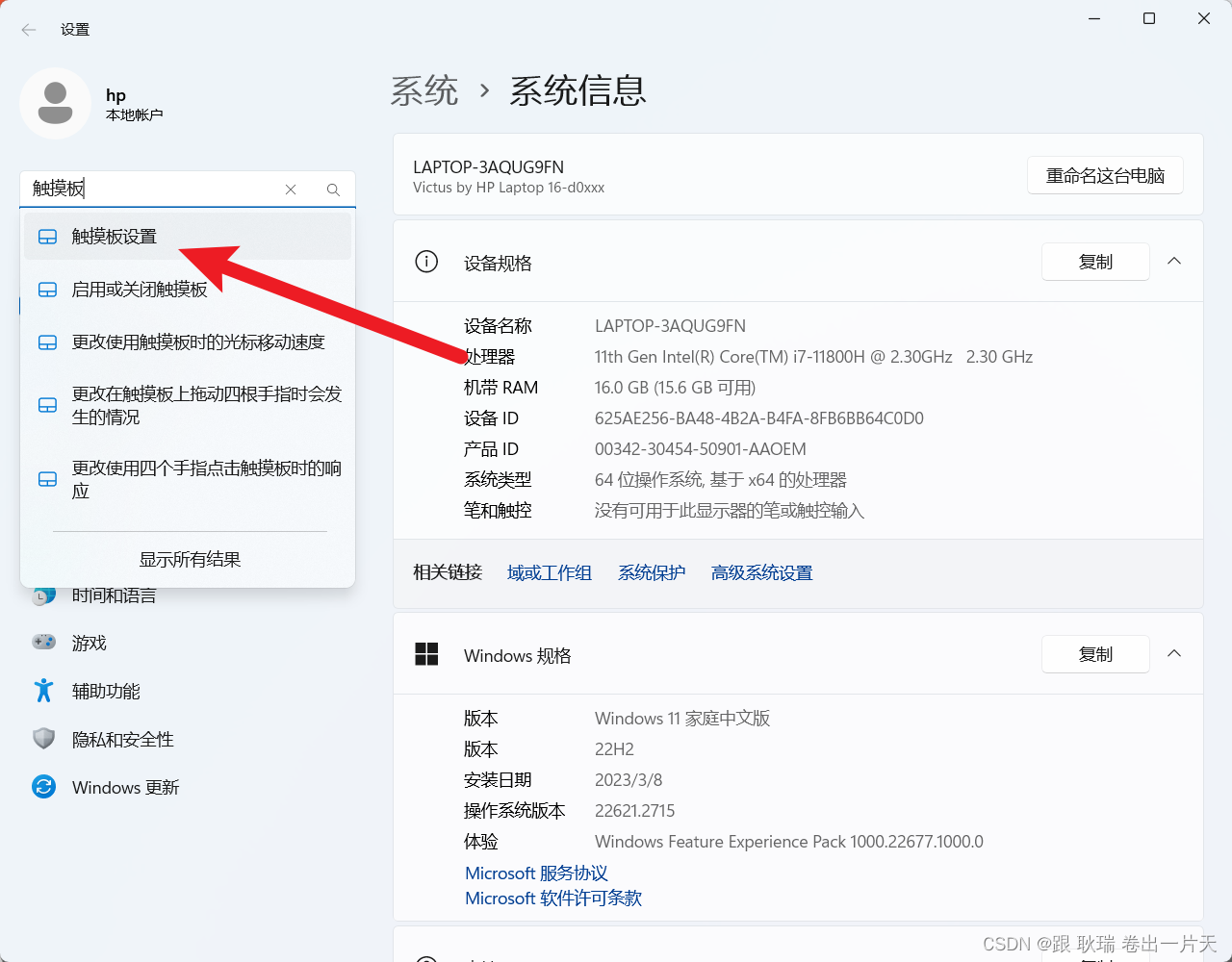This screenshot has height=962, width=1232.
Task: Clear the search box with the X icon
Action: tap(291, 190)
